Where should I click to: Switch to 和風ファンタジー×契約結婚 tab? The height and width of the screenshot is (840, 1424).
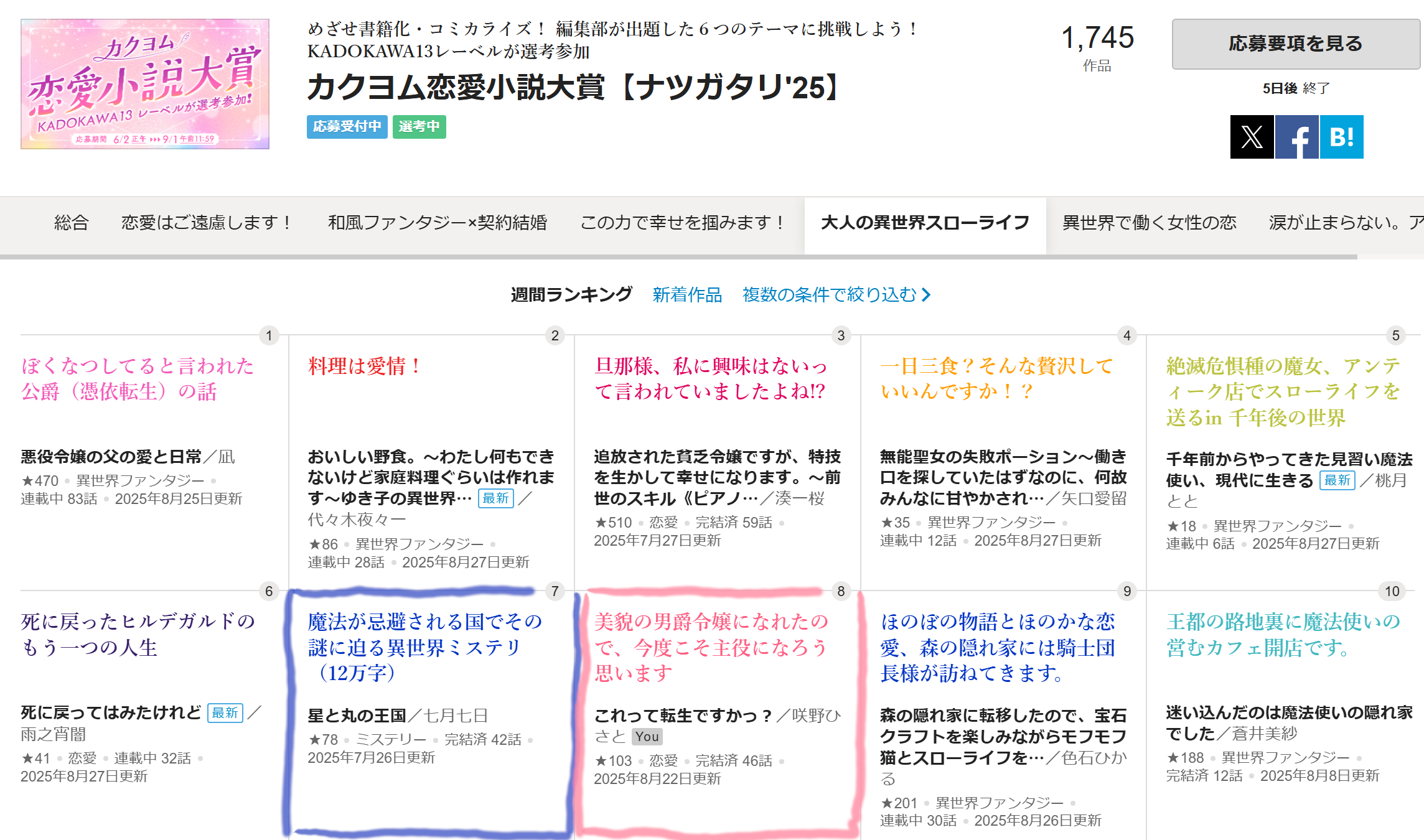(437, 223)
